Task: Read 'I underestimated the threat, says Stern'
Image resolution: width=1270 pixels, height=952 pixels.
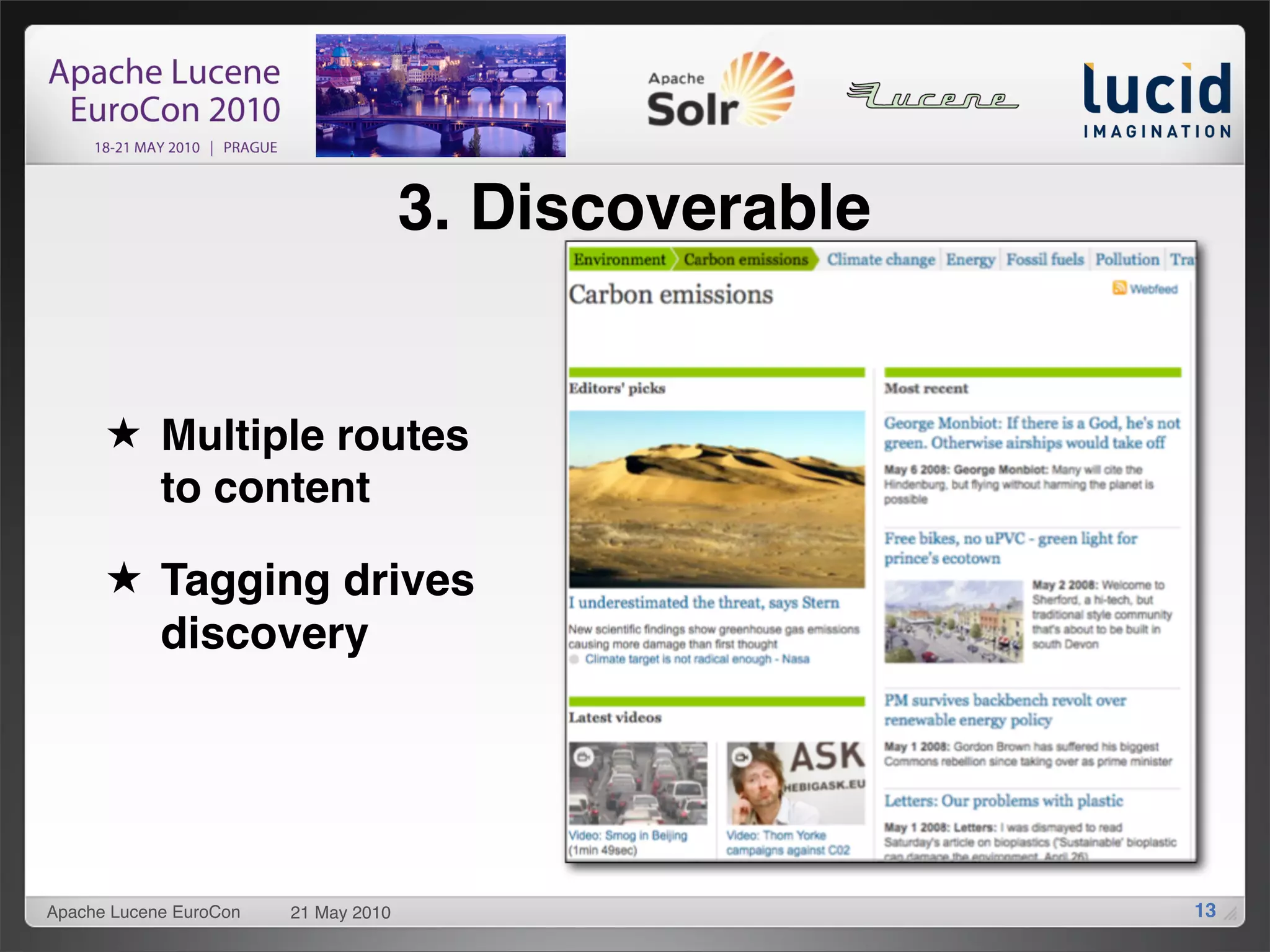Action: [x=704, y=602]
